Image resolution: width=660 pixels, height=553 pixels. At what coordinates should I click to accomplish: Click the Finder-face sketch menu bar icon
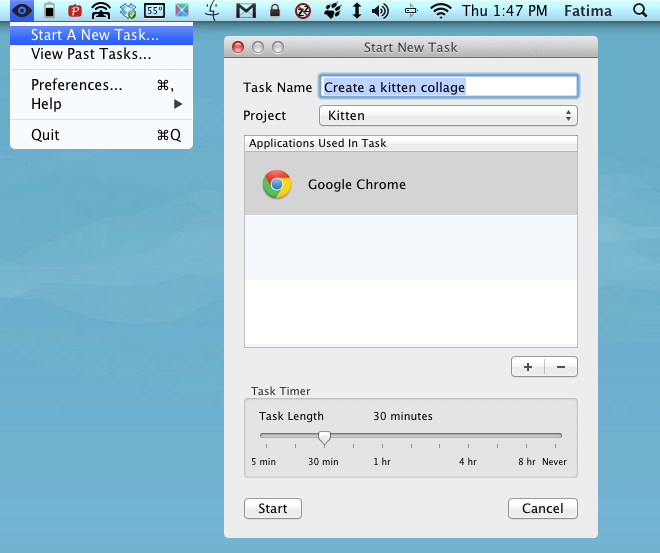tap(213, 10)
